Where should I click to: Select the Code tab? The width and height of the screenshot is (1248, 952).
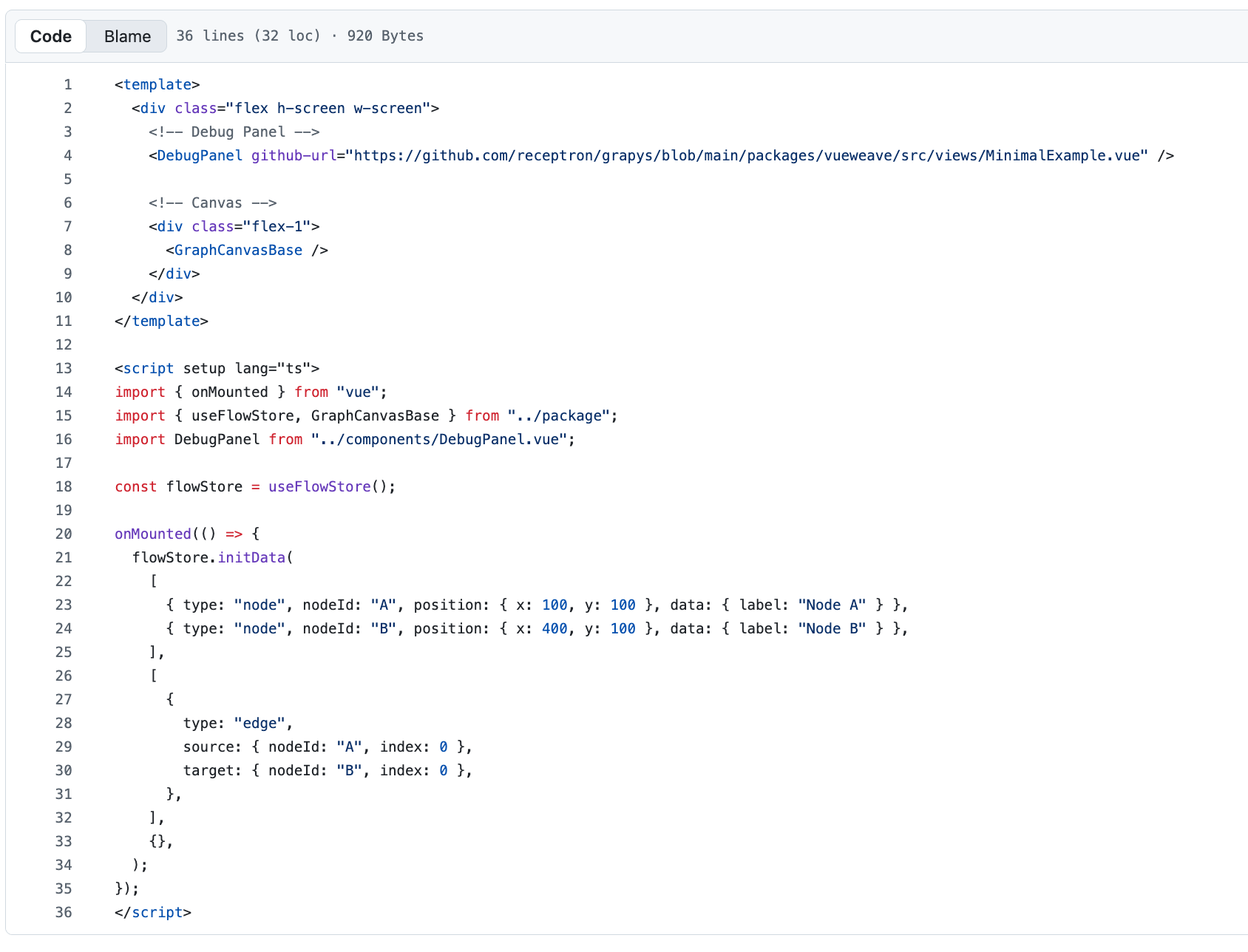50,35
